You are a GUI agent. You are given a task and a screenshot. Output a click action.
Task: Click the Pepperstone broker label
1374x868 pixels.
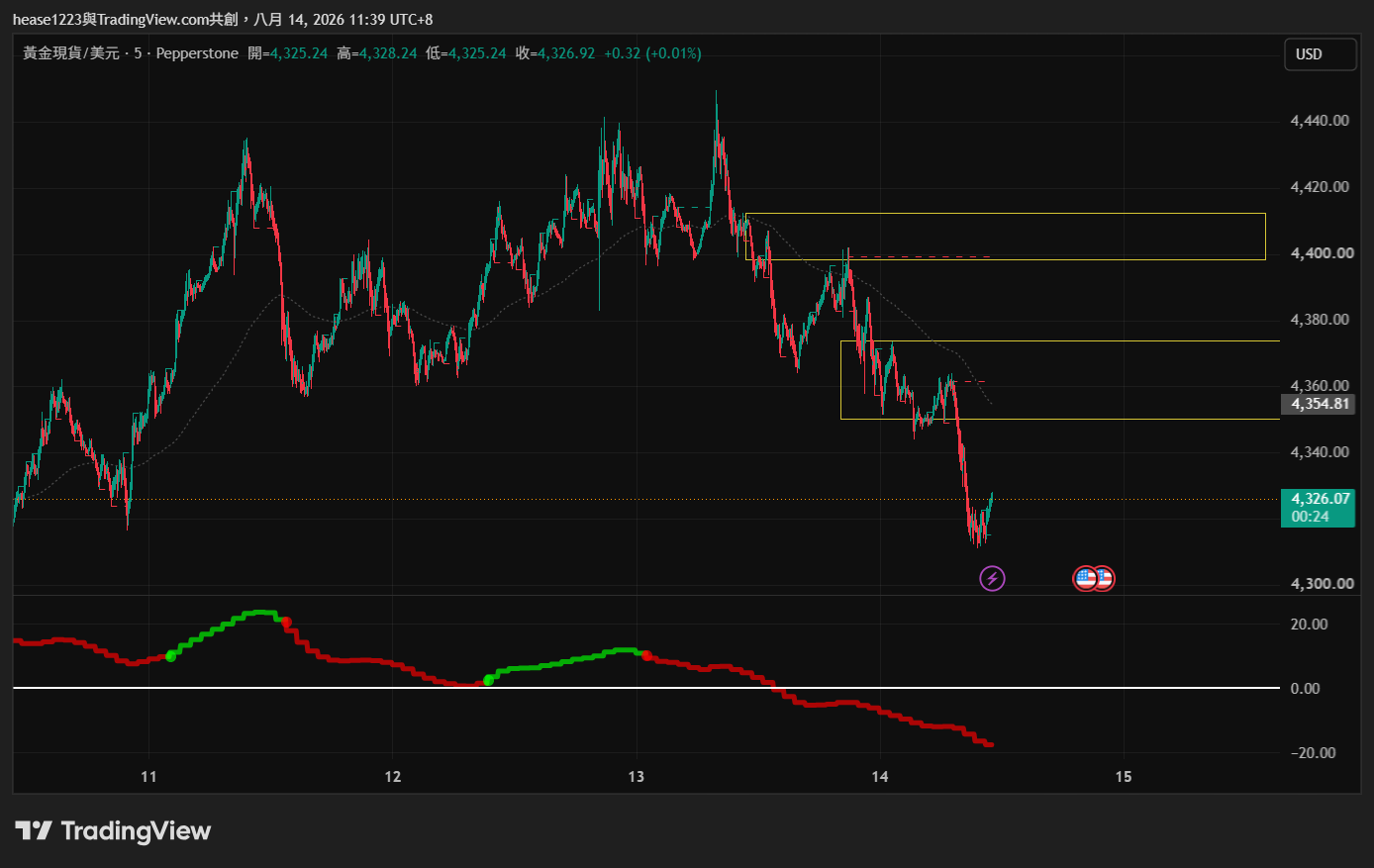(197, 53)
